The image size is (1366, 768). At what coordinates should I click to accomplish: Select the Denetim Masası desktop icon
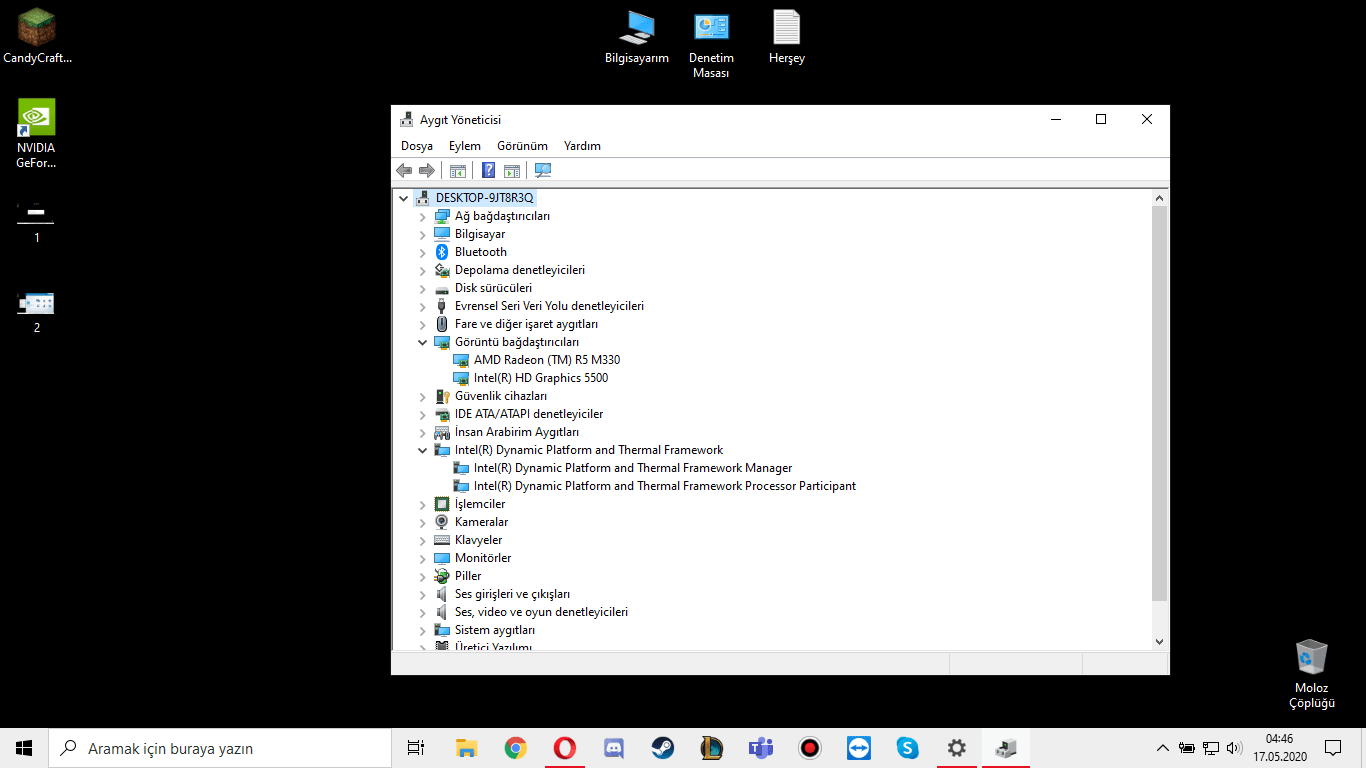tap(711, 44)
